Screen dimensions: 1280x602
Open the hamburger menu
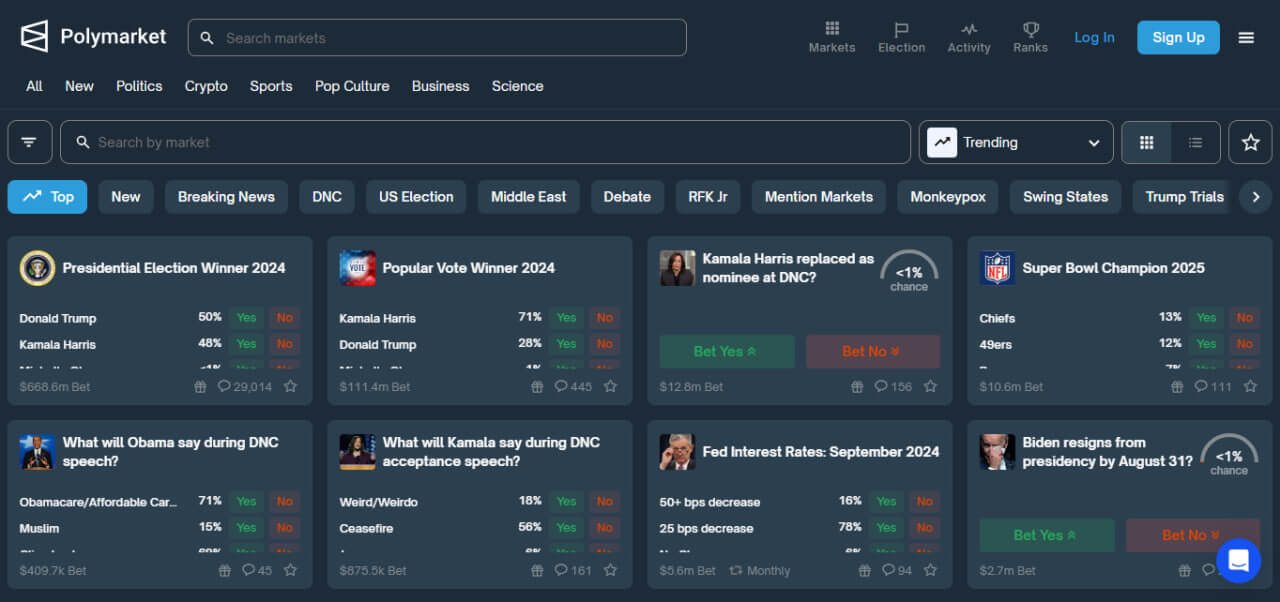click(x=1246, y=38)
